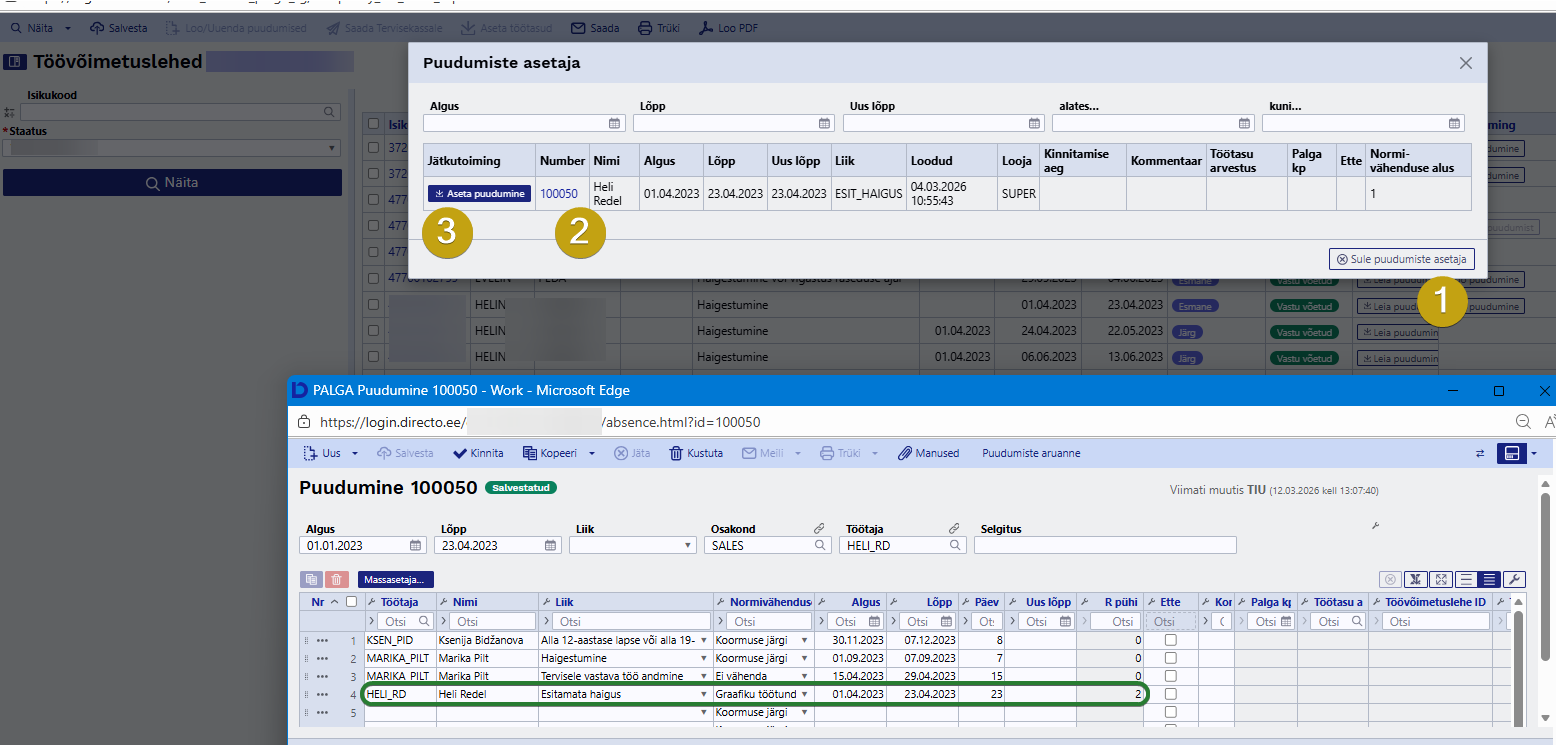Toggle select-all checkbox in Nr column header
The image size is (1556, 745).
351,602
